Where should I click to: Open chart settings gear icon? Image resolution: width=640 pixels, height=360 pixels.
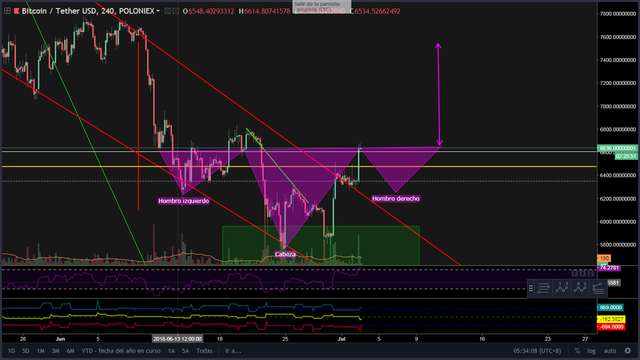pyautogui.click(x=628, y=351)
